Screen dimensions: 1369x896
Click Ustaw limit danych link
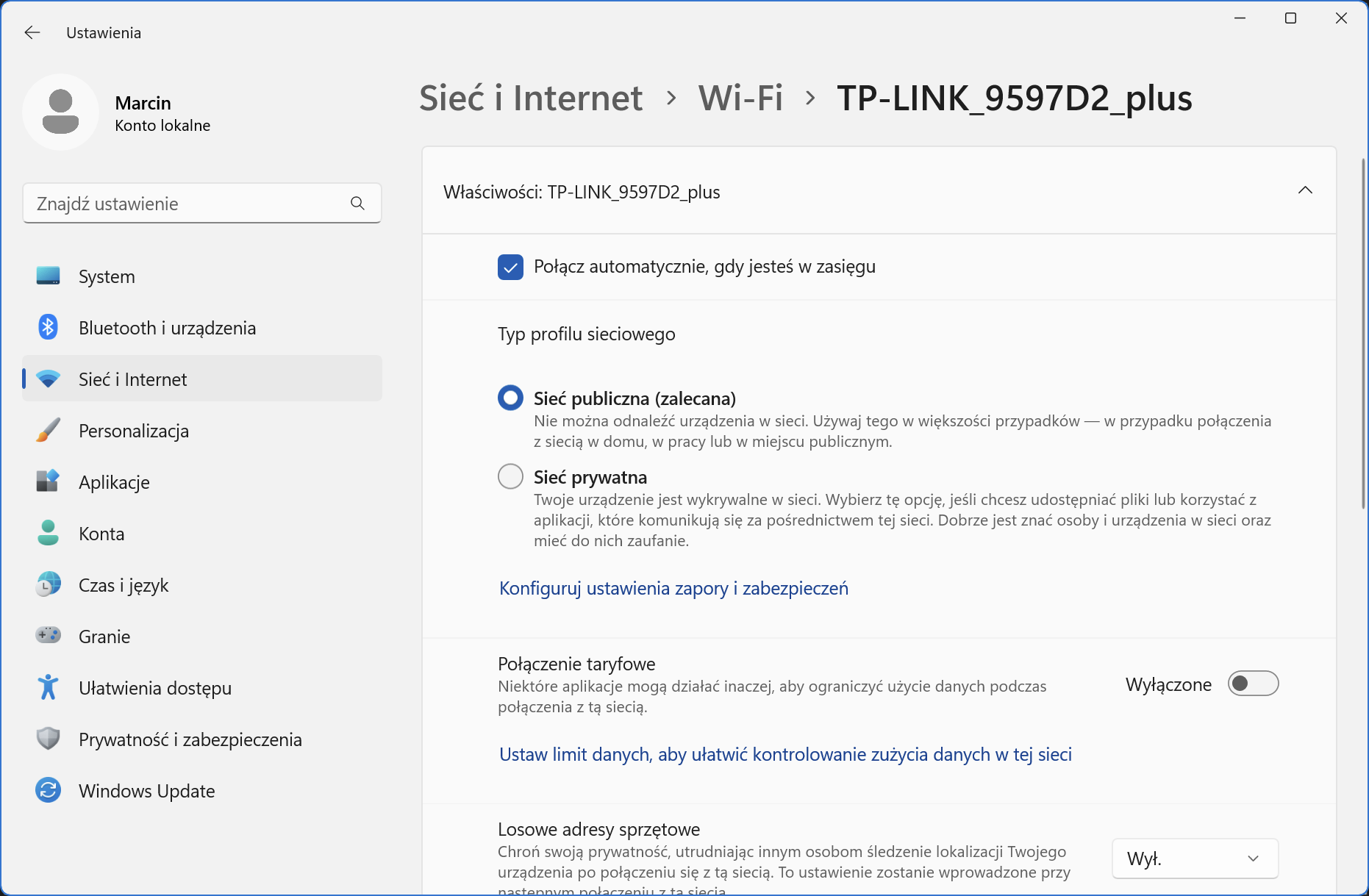tap(785, 754)
